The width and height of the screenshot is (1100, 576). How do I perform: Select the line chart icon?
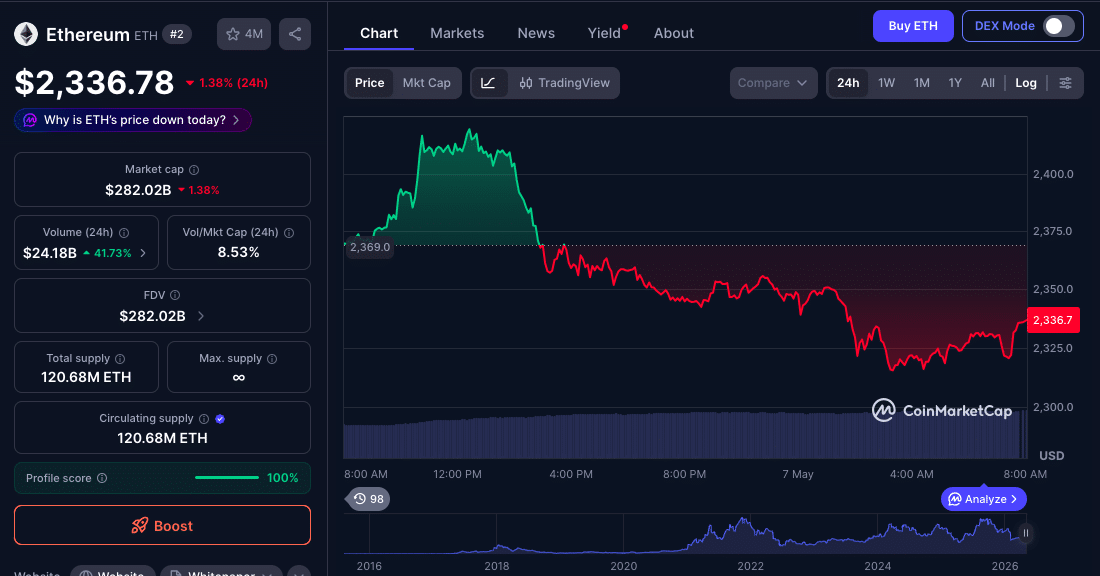[488, 83]
